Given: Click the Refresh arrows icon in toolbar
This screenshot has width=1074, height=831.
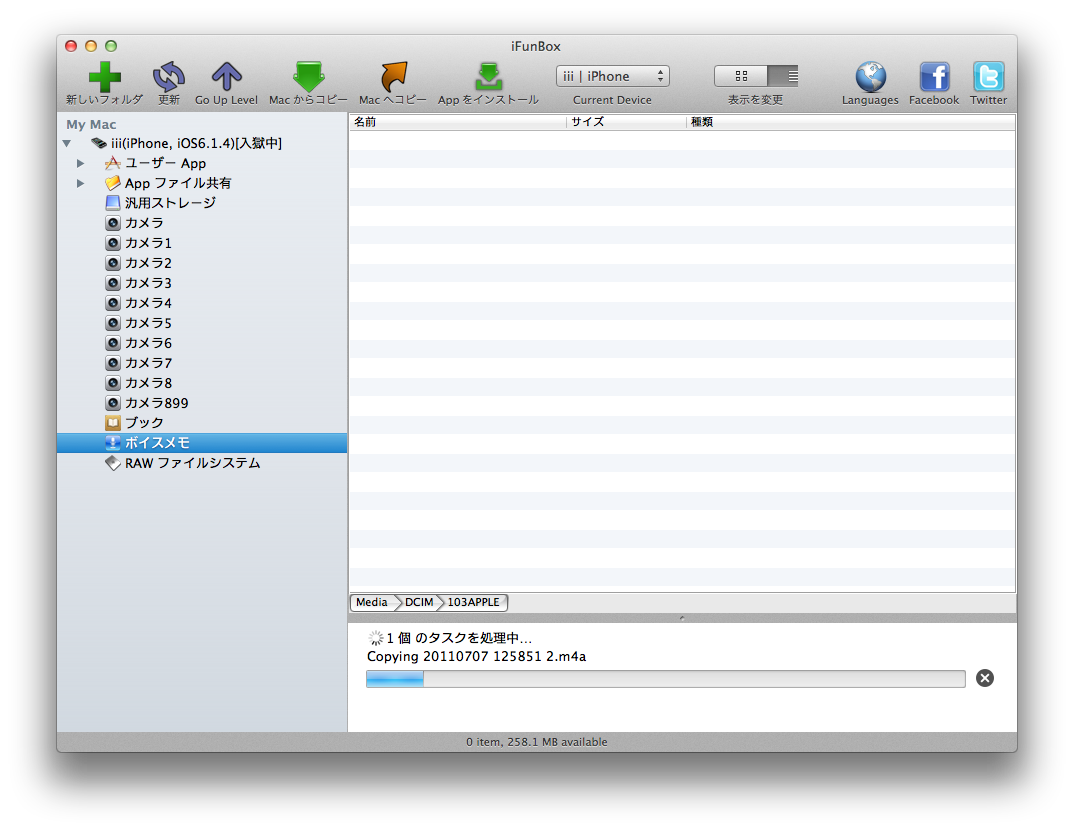Looking at the screenshot, I should [x=168, y=77].
